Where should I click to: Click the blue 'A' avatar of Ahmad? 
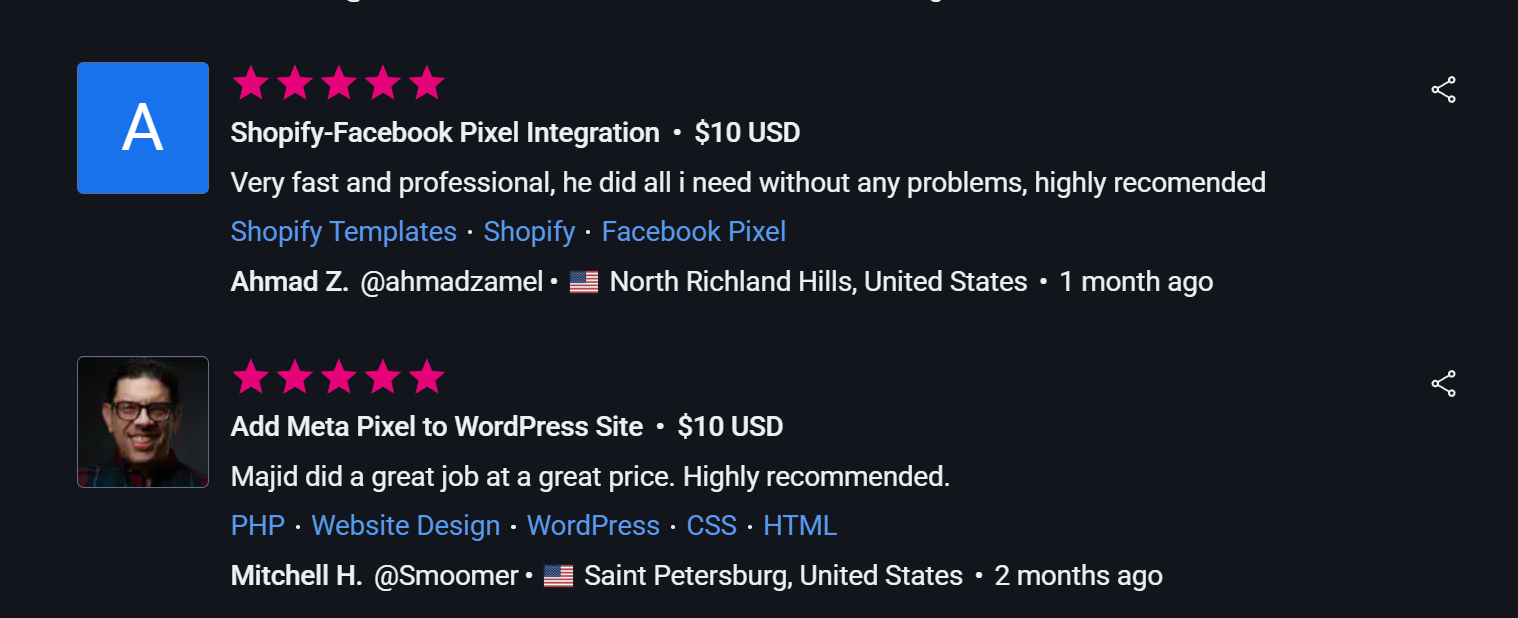click(143, 128)
